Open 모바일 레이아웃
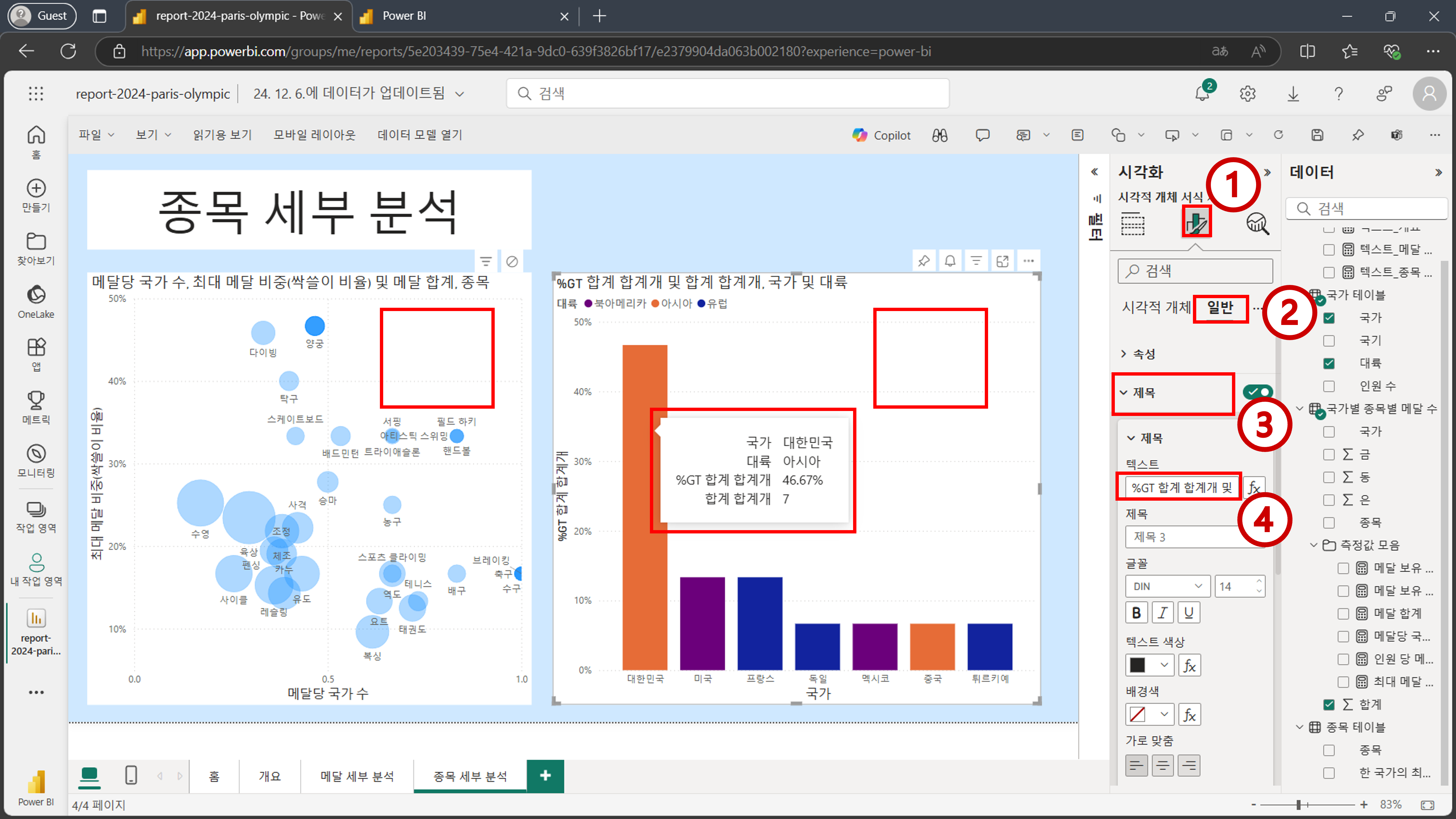Viewport: 1456px width, 819px height. 314,135
